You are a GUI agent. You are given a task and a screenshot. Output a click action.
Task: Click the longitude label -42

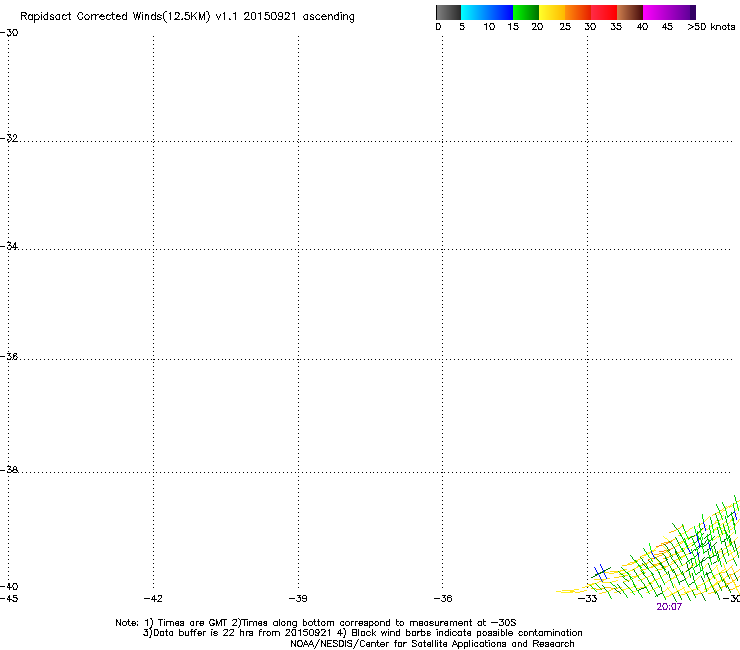tap(153, 599)
